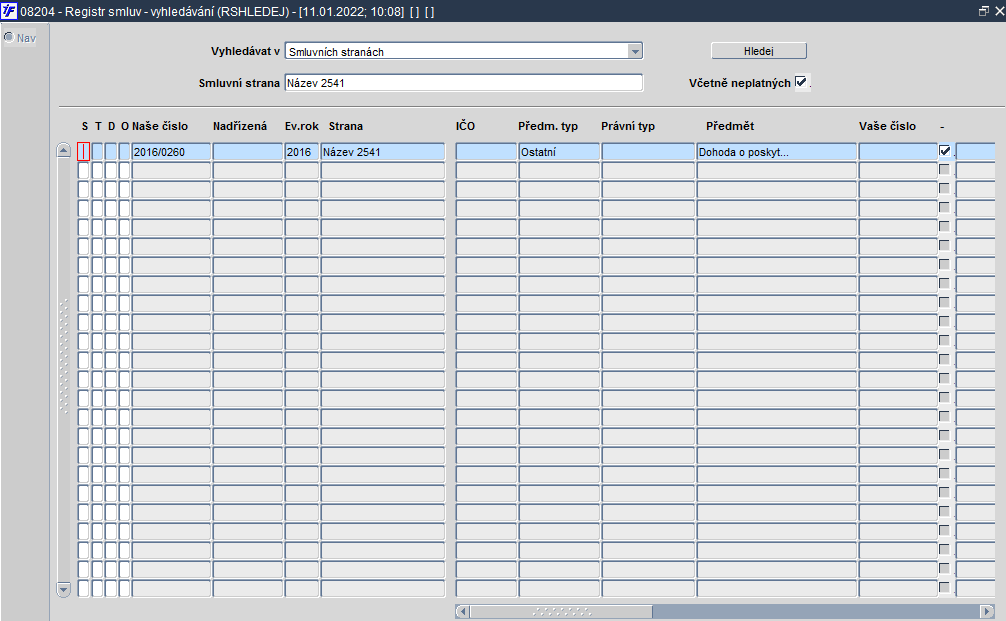Click the scroll-up arrow of the record list

[64, 150]
